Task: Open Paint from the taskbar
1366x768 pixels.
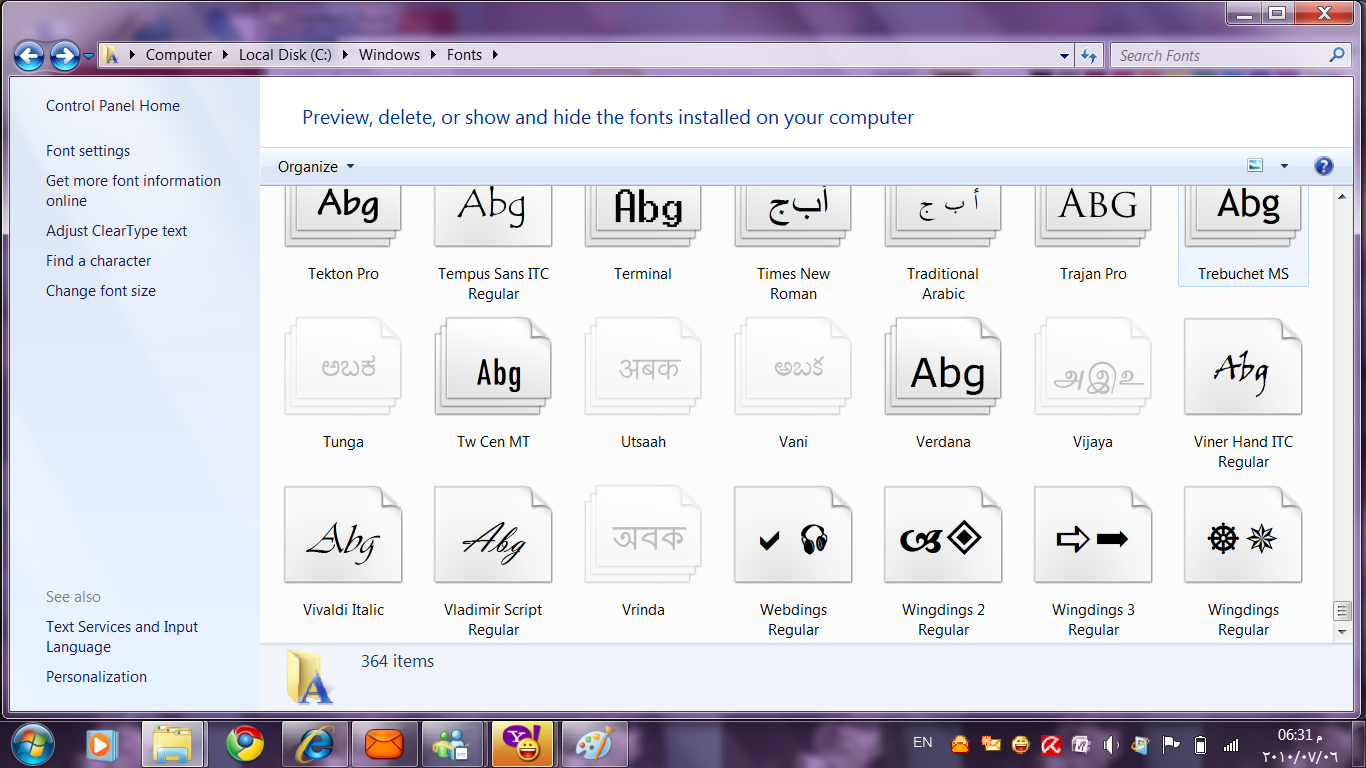Action: (595, 744)
